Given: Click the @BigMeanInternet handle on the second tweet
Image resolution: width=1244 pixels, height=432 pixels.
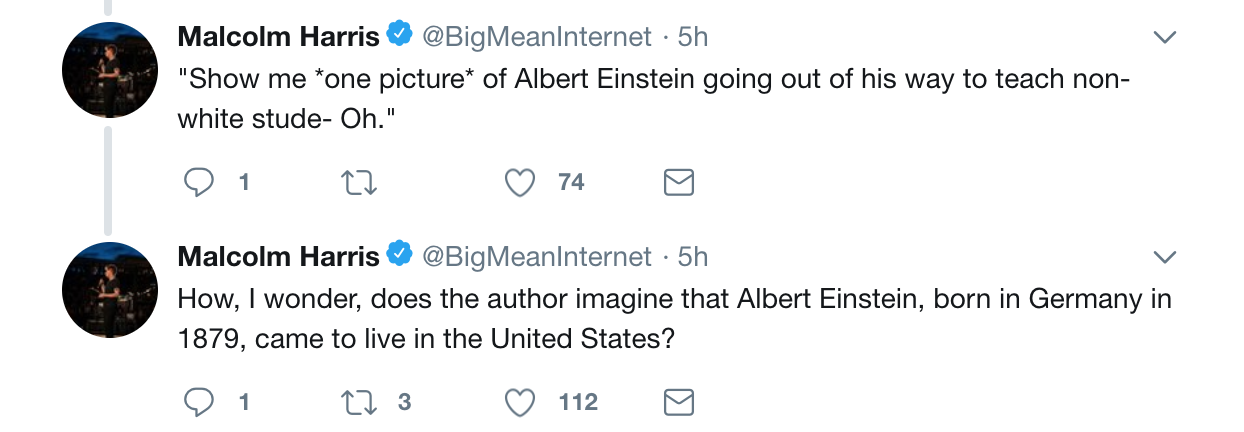Looking at the screenshot, I should pos(536,257).
